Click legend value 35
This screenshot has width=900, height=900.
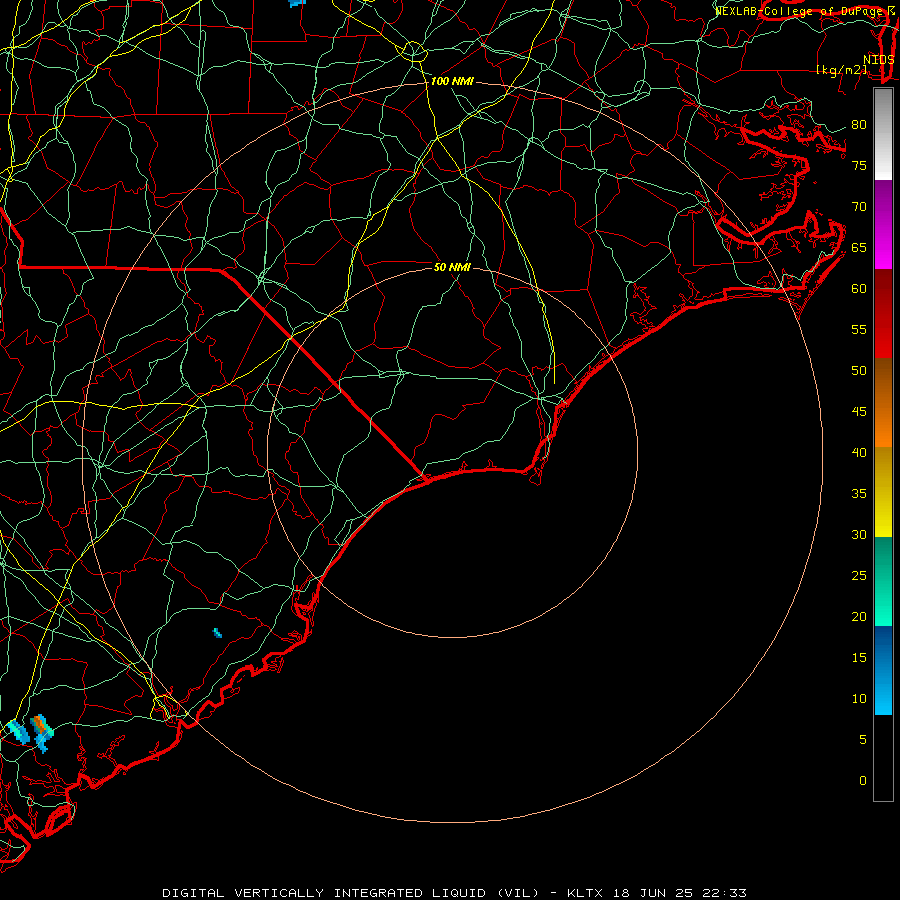[859, 494]
